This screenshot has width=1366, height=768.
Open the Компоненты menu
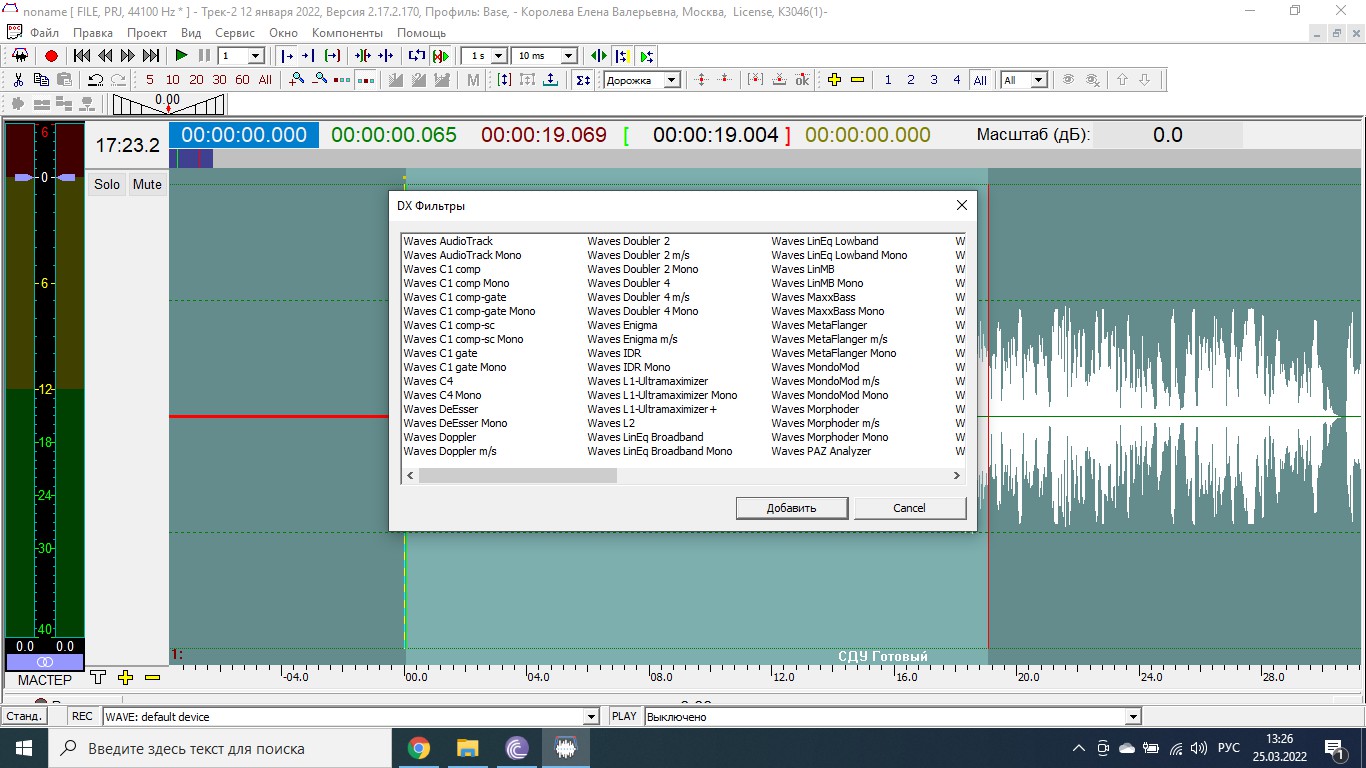347,33
